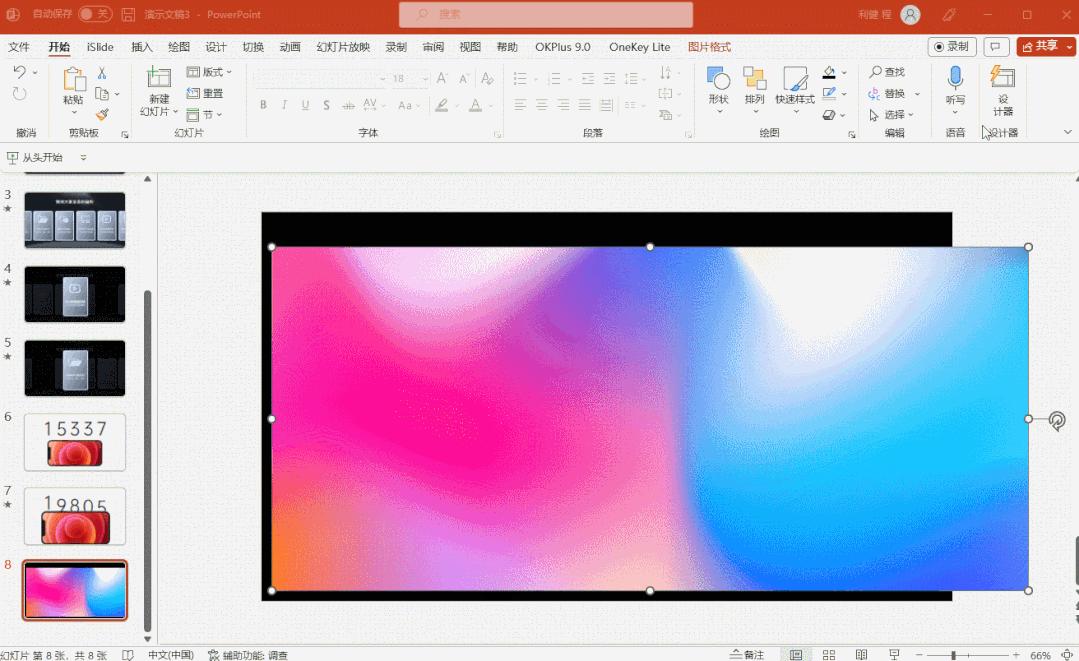Click the Undo arrow icon

20,73
